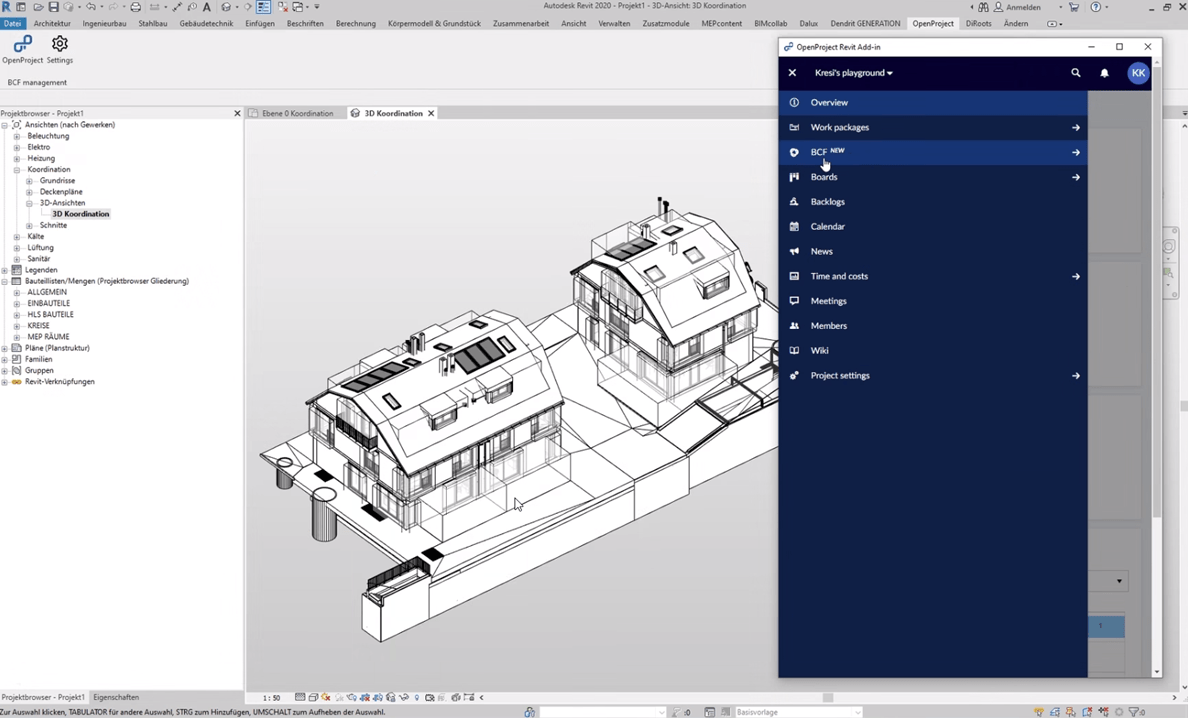Click the text tool icon in quick access toolbar
Screen dimensions: 1188x718
[x=207, y=7]
